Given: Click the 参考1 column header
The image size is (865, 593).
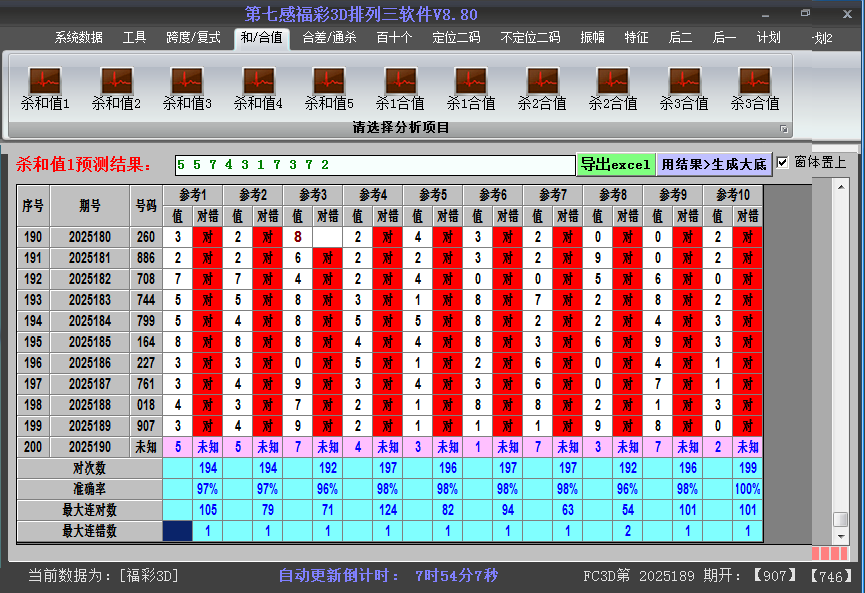Looking at the screenshot, I should [x=193, y=195].
